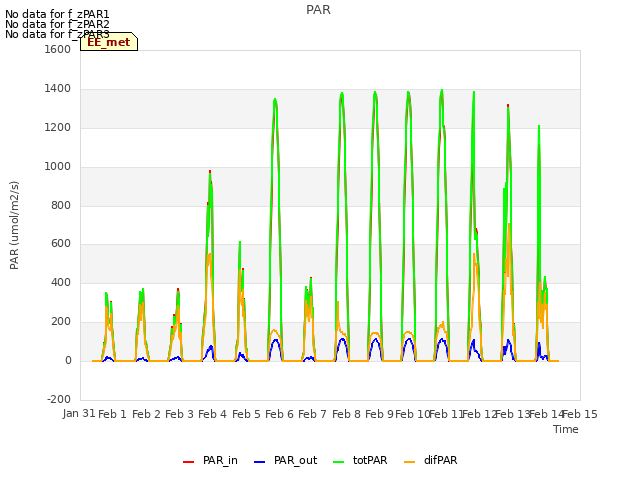Click the totPAR legend label

tap(370, 460)
